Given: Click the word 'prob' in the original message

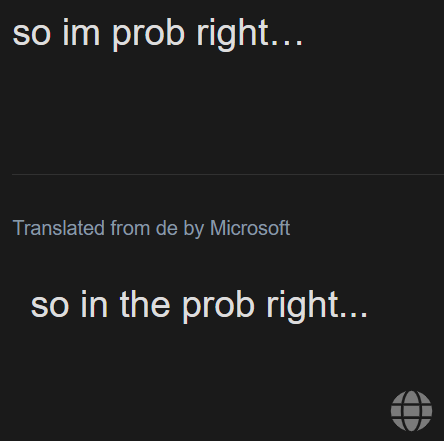Looking at the screenshot, I should pyautogui.click(x=148, y=35).
